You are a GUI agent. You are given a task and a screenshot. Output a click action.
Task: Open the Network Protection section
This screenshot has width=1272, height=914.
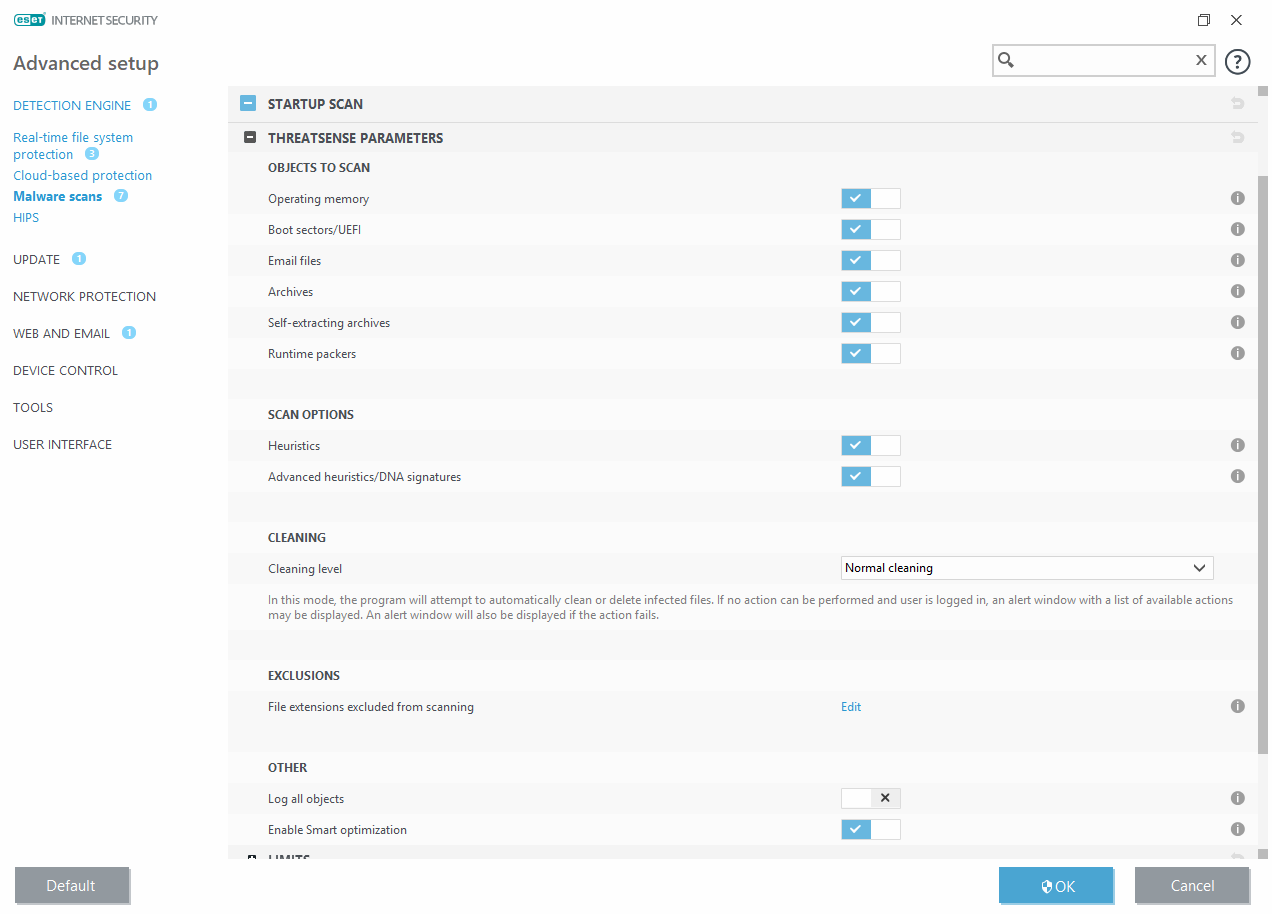pos(84,297)
